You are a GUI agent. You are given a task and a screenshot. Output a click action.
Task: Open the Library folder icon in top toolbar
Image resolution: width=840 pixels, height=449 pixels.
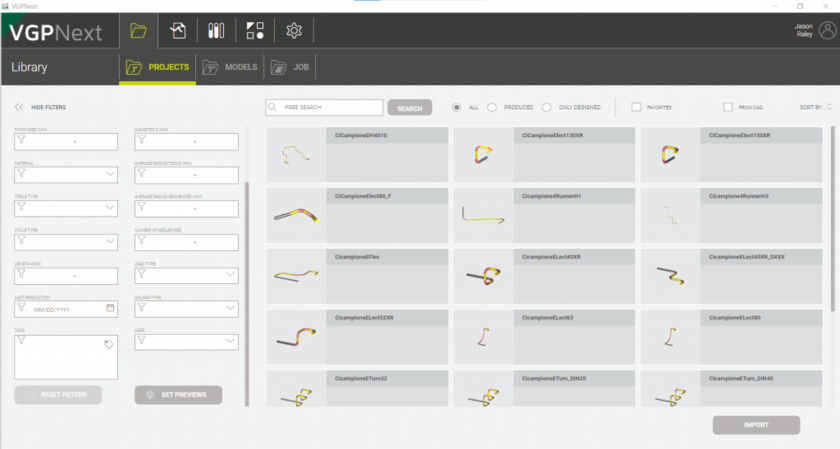point(138,31)
